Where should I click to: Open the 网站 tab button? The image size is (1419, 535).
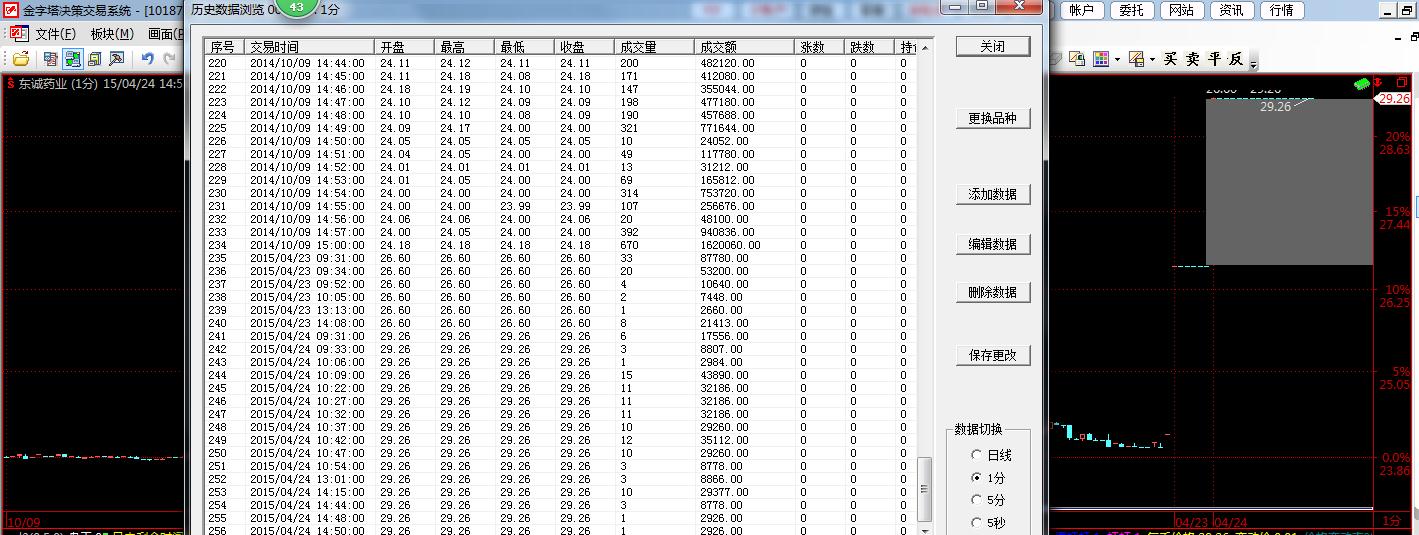point(1181,10)
